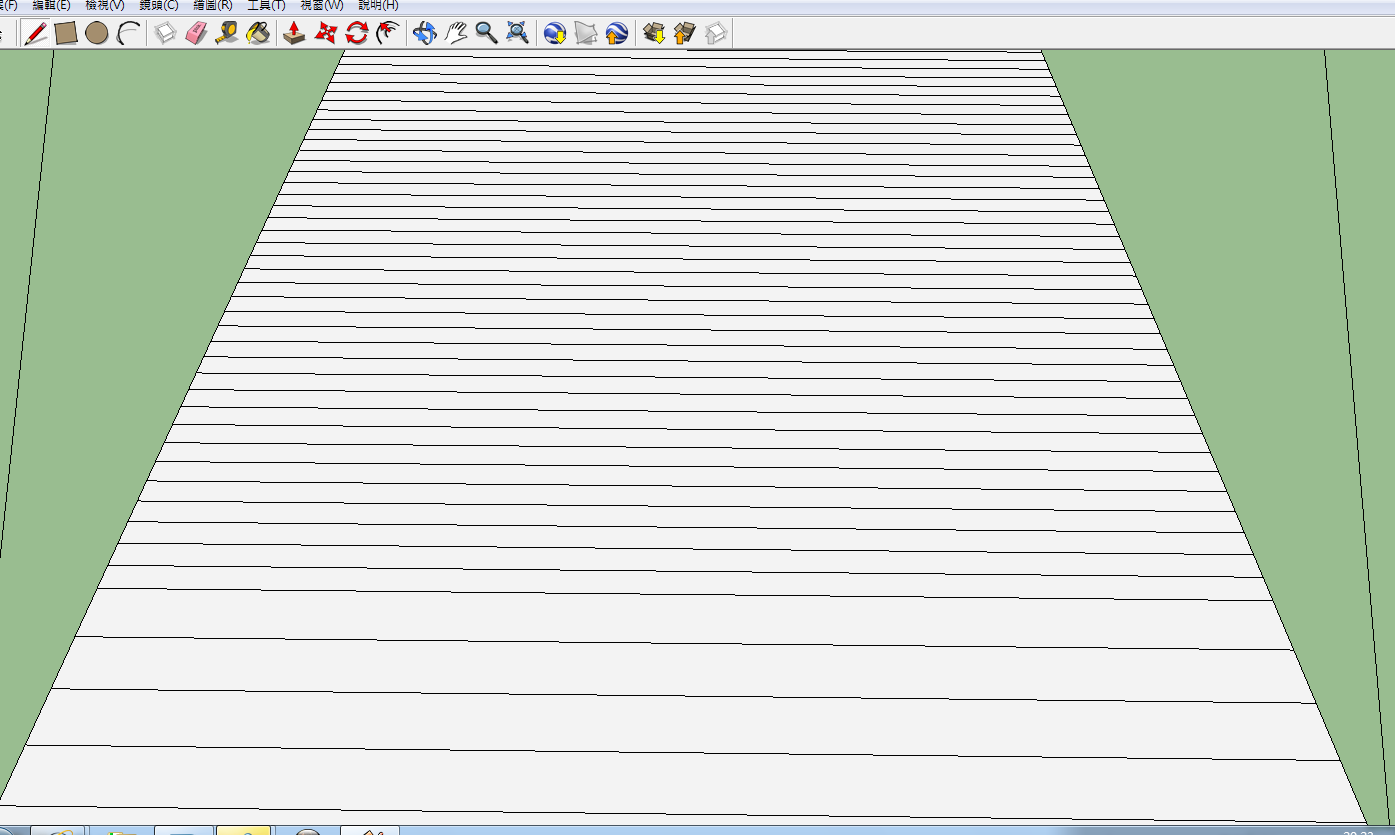Click the greyed Share Component icon
Viewport: 1395px width, 835px height.
point(716,34)
